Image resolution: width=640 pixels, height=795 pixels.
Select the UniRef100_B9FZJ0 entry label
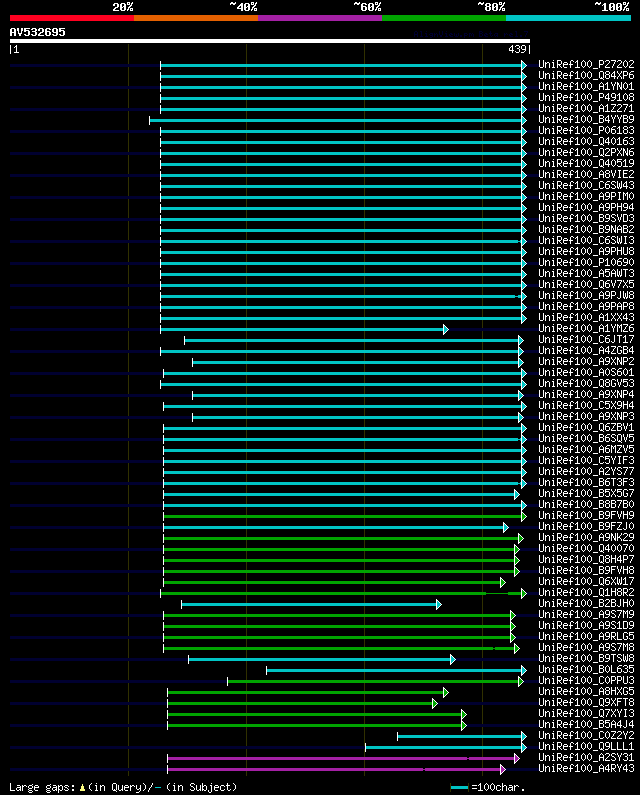[586, 526]
